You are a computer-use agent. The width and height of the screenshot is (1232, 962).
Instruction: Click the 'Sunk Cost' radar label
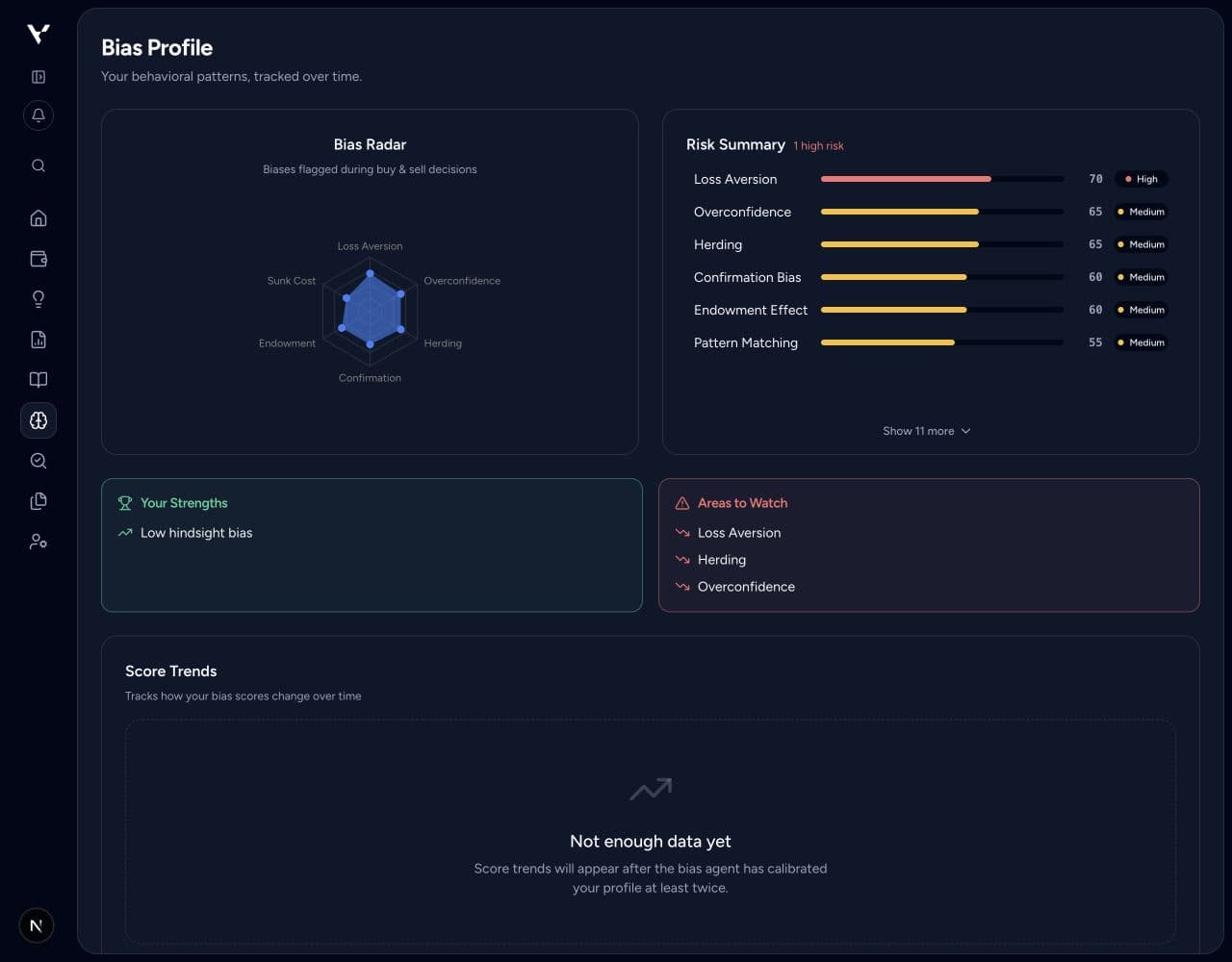click(292, 281)
